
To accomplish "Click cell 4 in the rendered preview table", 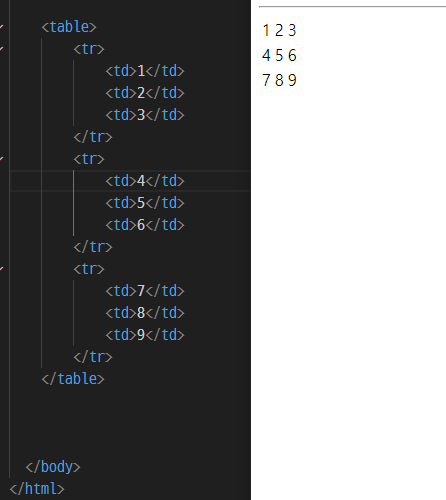I will [x=266, y=55].
